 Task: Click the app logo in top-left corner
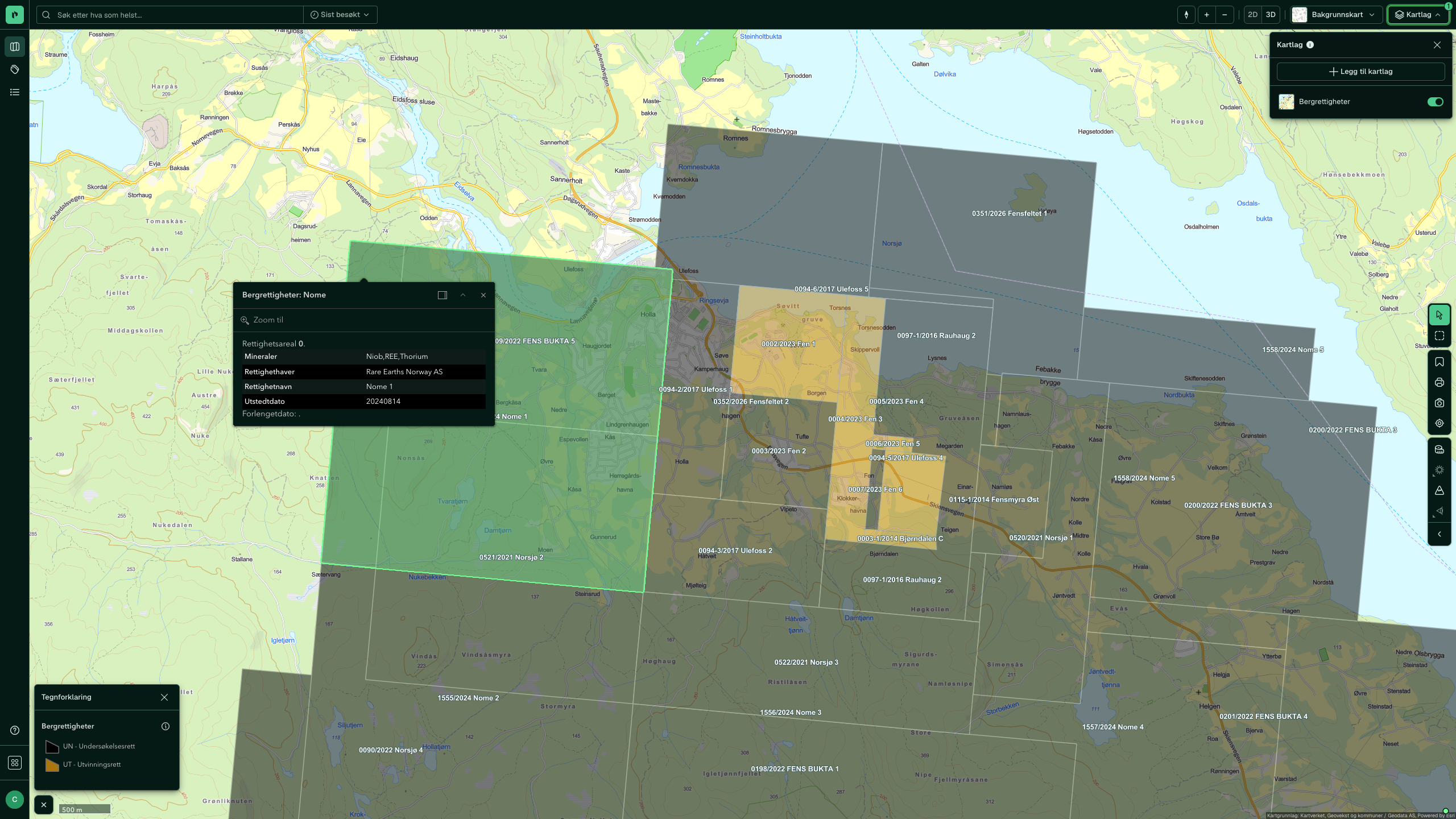[15, 15]
